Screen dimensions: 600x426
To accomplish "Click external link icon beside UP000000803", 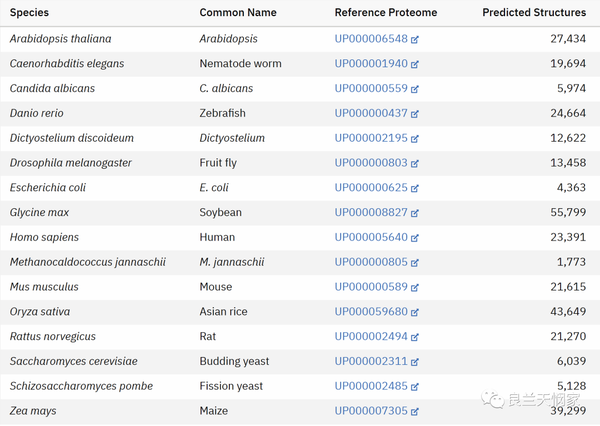I will coord(415,163).
